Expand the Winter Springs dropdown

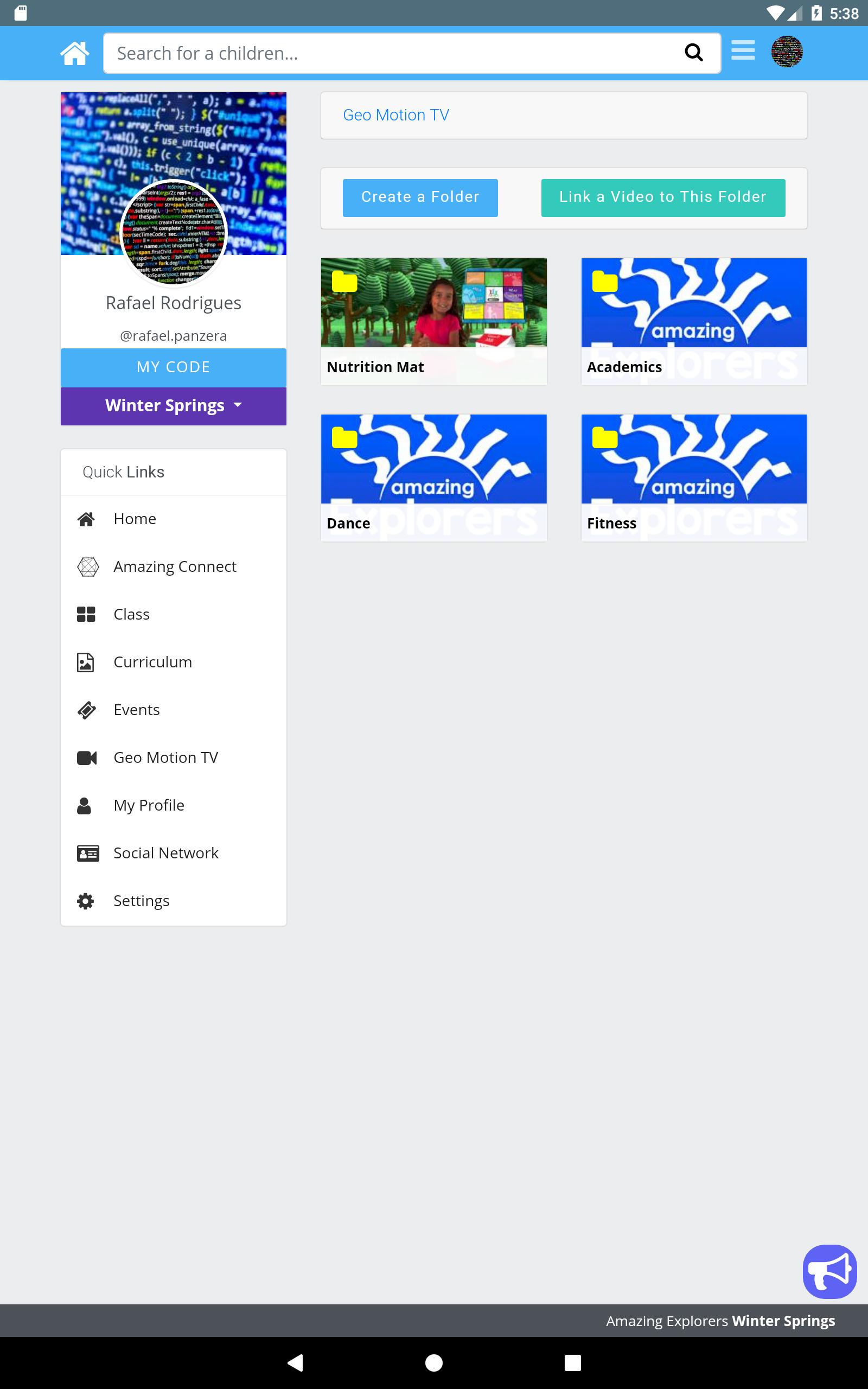(174, 406)
